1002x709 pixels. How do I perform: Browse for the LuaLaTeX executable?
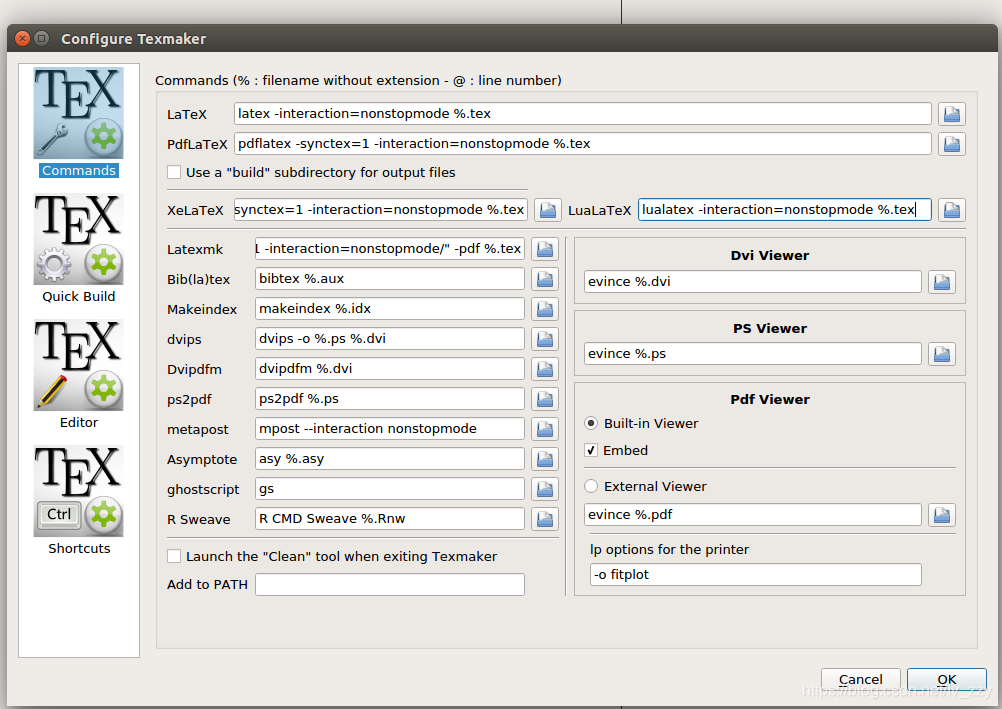click(x=952, y=210)
